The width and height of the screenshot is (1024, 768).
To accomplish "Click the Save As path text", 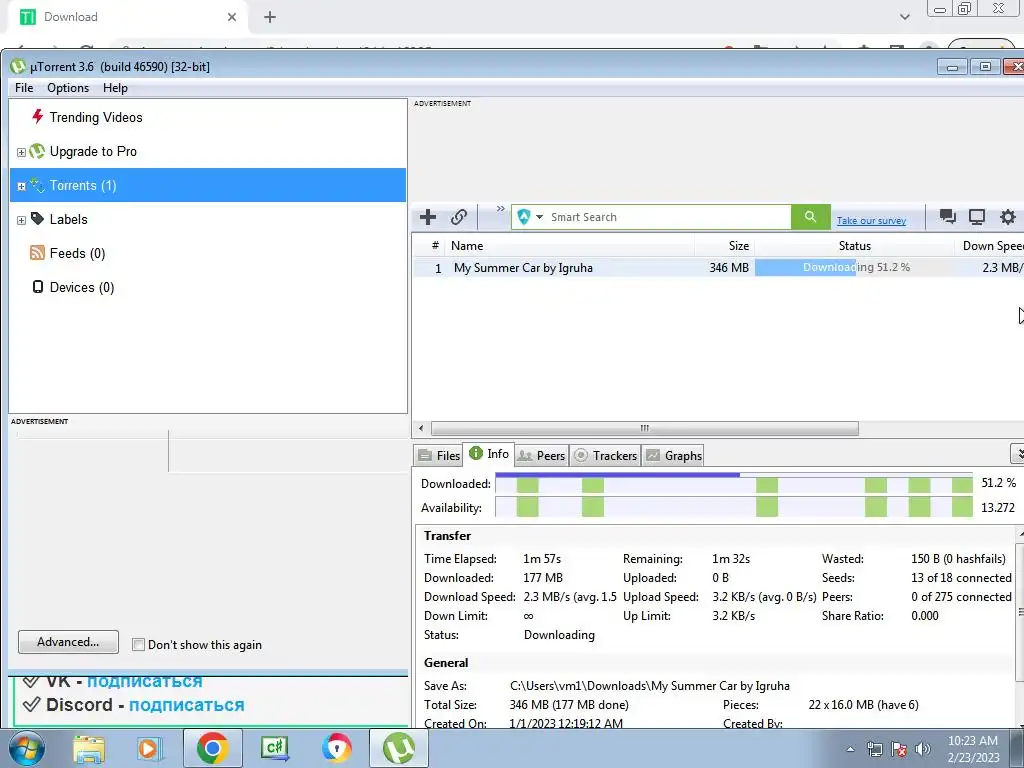I will 650,686.
